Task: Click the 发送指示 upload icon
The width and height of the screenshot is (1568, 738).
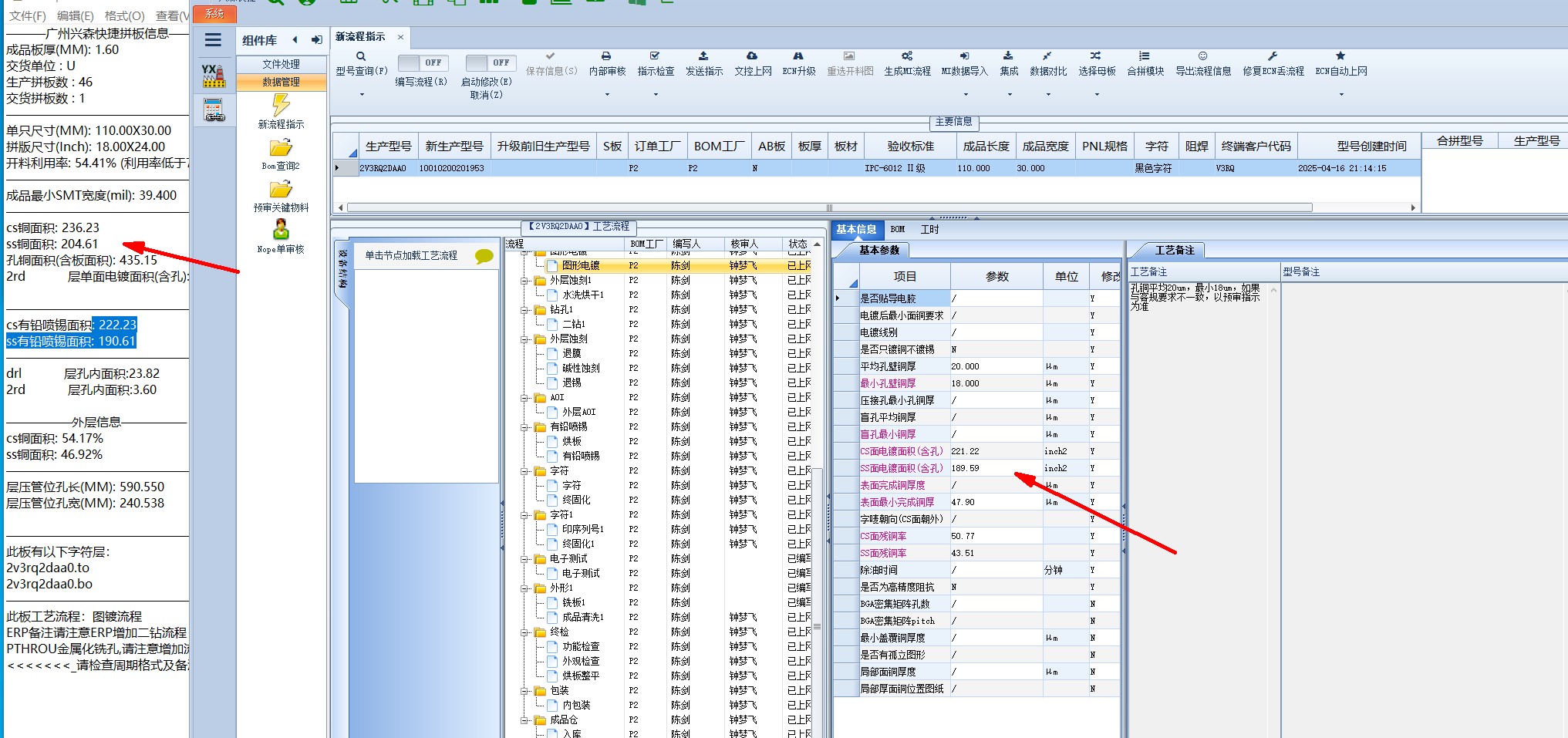Action: point(703,56)
